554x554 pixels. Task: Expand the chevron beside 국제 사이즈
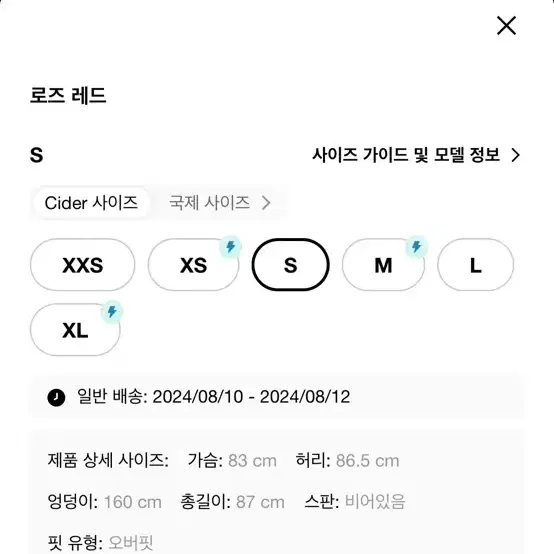pos(266,203)
